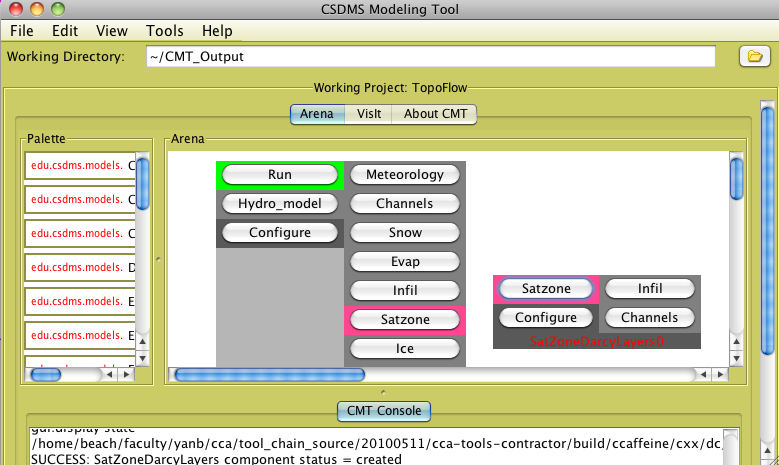
Task: Open the Tools menu
Action: tap(164, 31)
